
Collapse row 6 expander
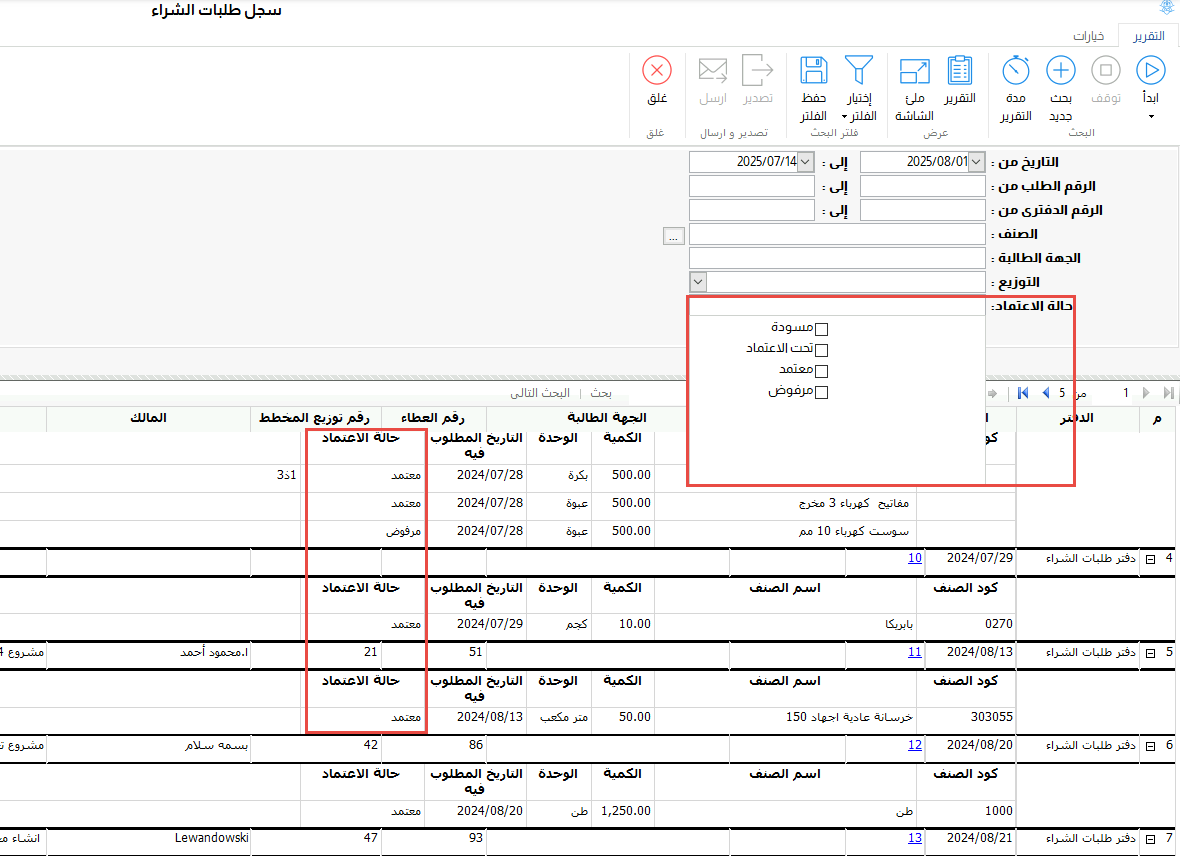pos(1151,746)
